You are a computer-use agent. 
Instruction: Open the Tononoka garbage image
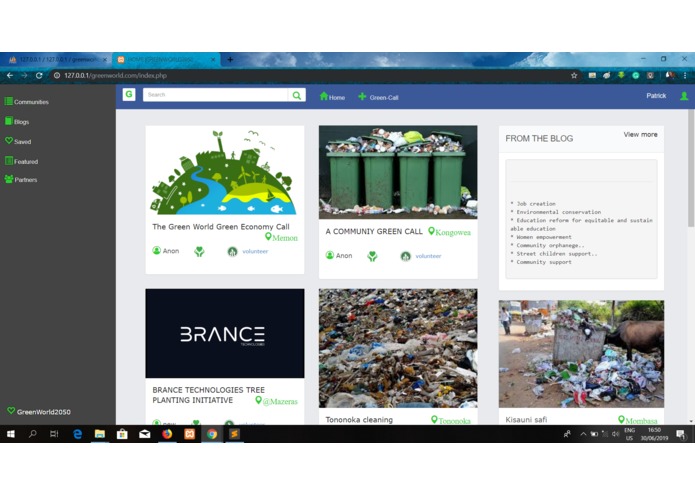point(398,348)
